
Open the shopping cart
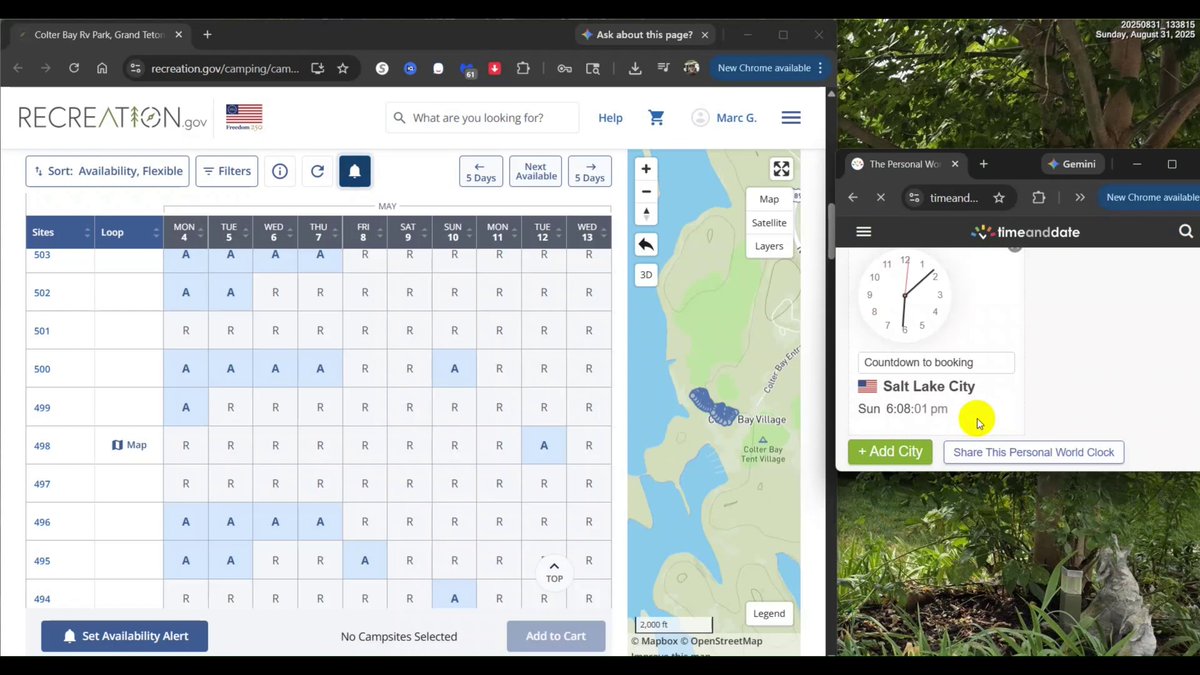click(656, 117)
